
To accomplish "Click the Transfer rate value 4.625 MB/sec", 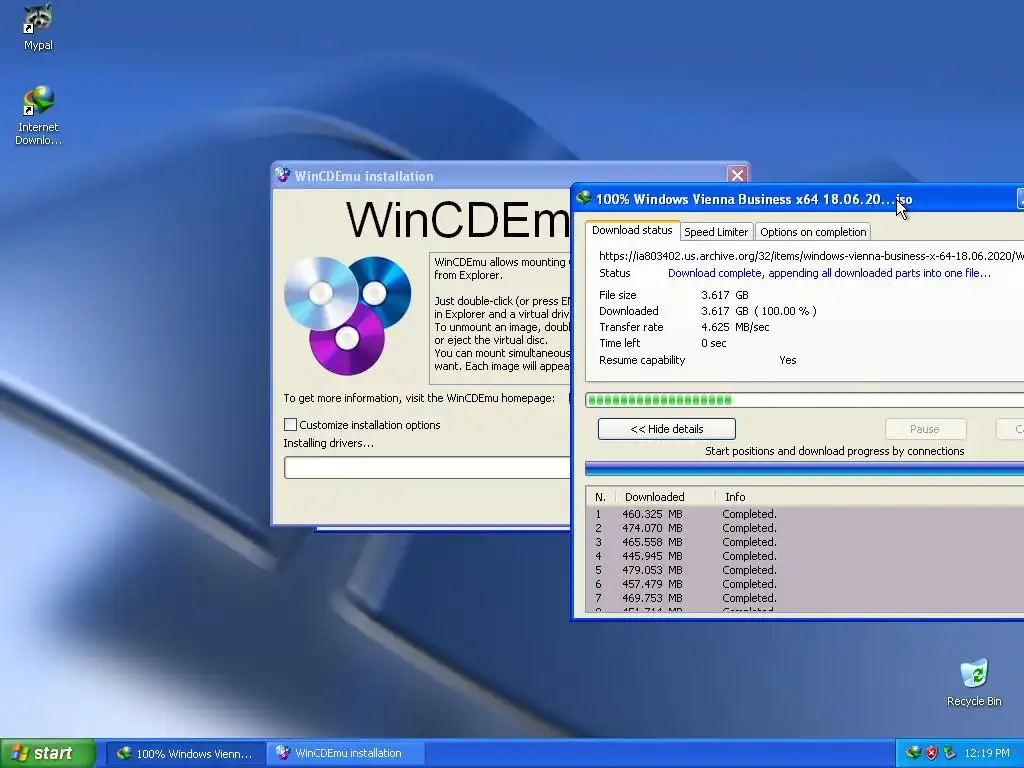I will pos(735,327).
